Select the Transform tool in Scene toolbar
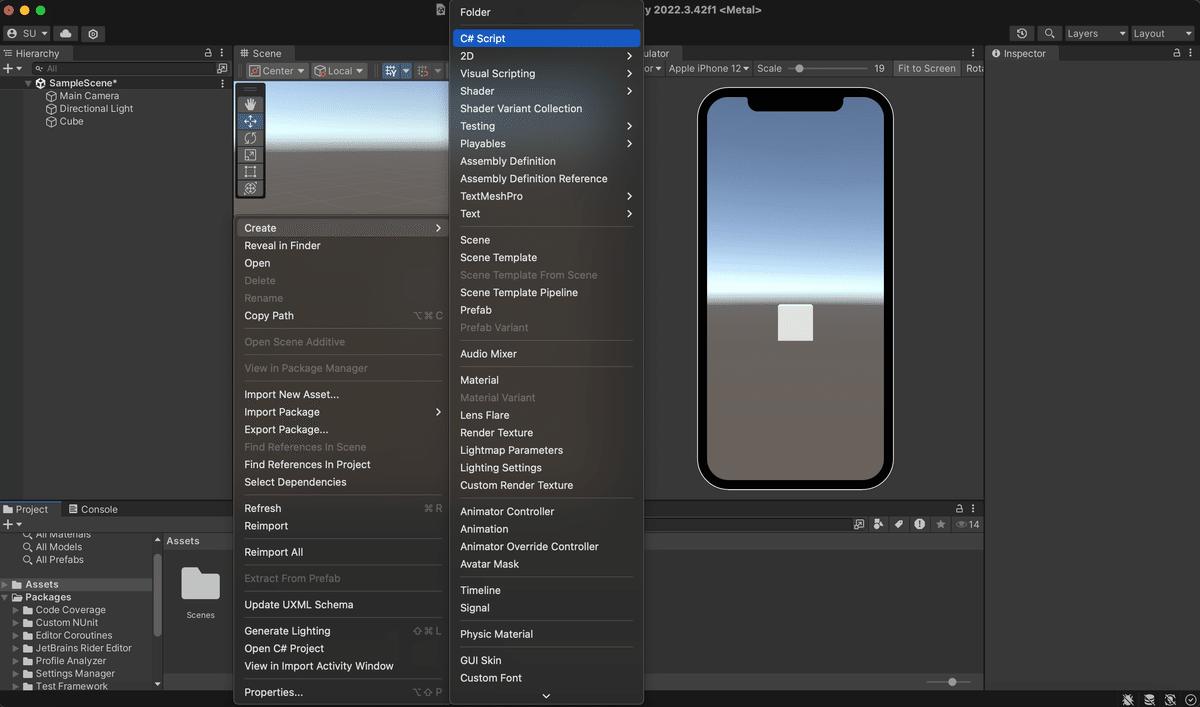 (250, 188)
